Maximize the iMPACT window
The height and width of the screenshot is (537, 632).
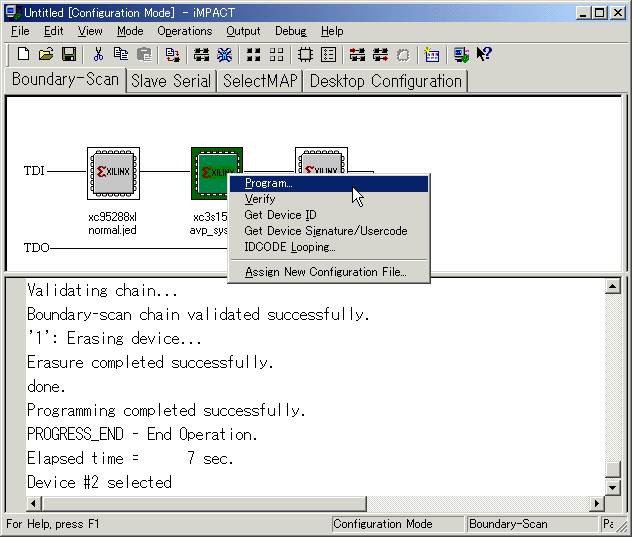point(599,13)
